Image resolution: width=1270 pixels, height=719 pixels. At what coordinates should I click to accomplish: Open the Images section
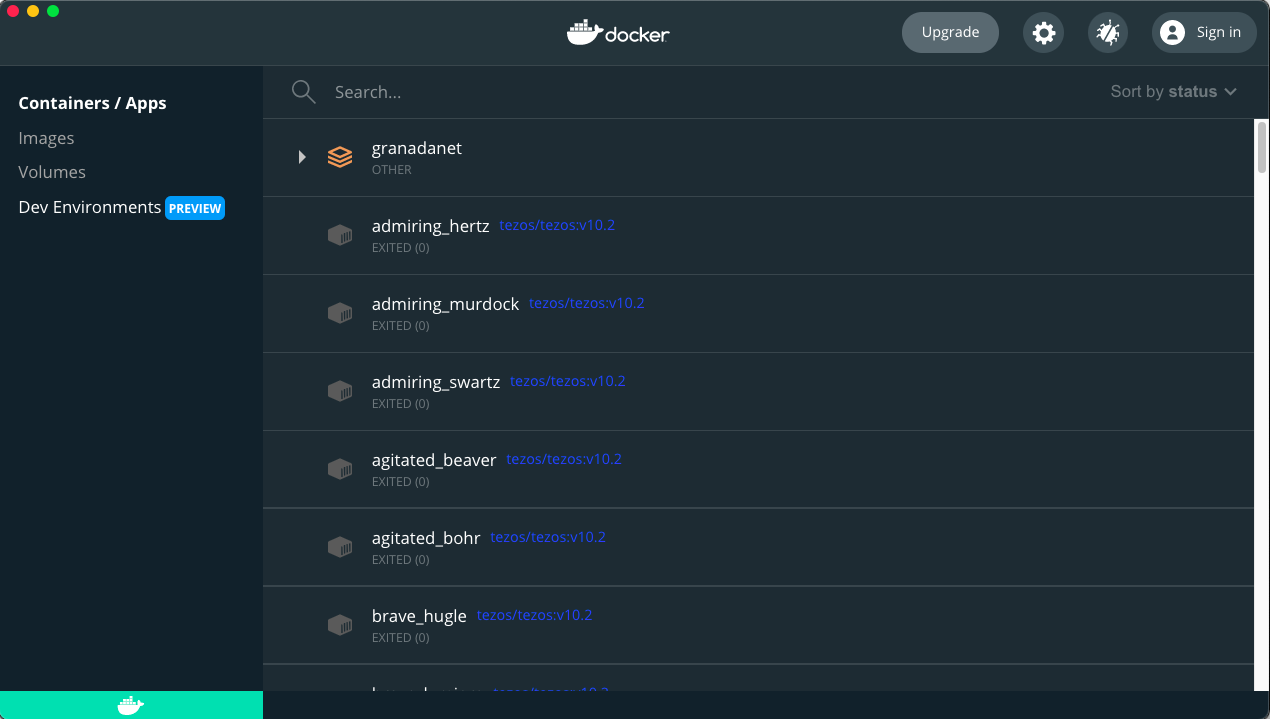point(46,138)
